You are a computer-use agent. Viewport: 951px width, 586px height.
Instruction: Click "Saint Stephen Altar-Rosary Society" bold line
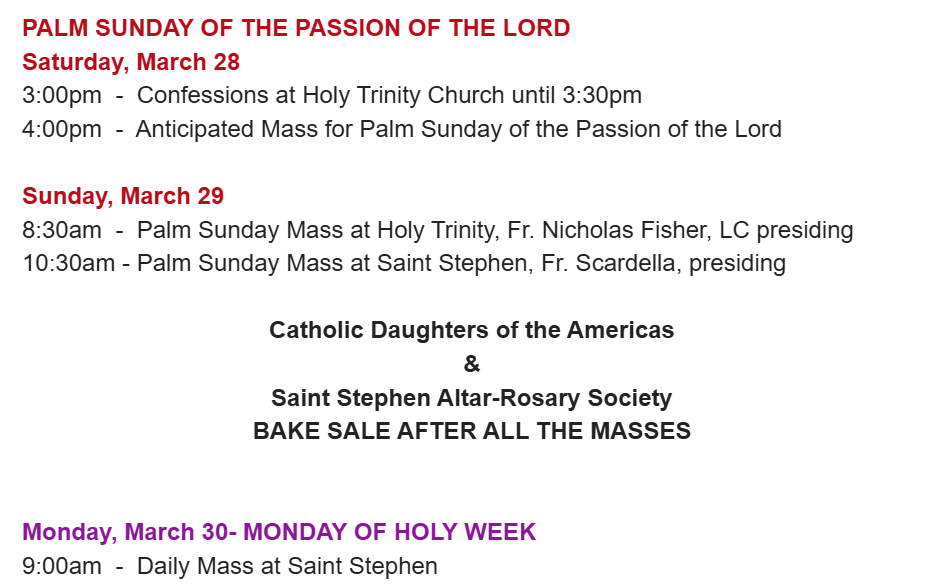click(471, 398)
